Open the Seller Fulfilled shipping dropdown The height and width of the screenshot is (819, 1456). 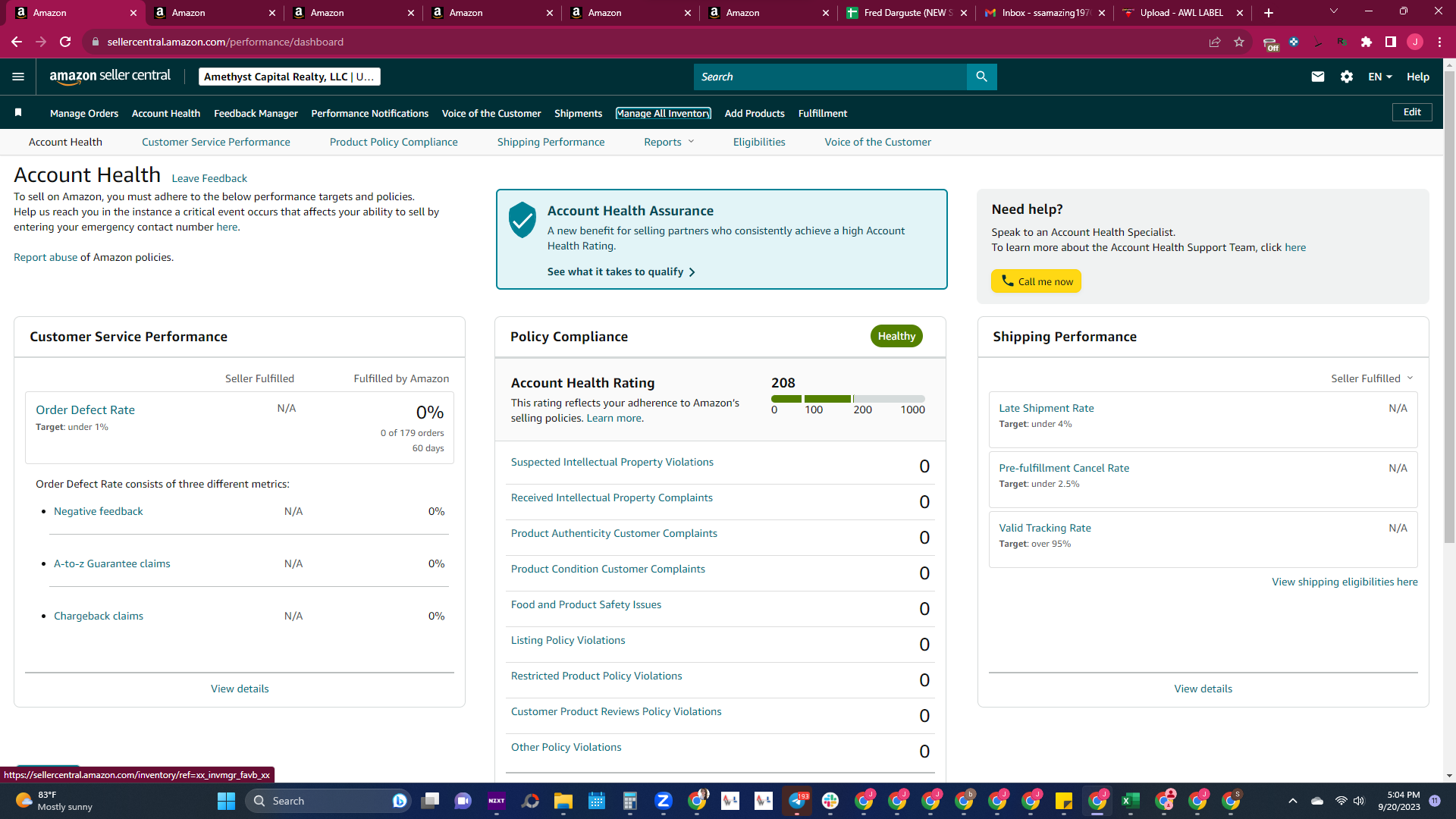tap(1372, 378)
